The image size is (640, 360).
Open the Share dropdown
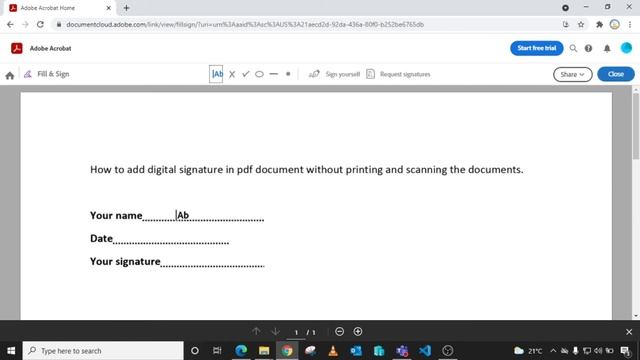[572, 74]
